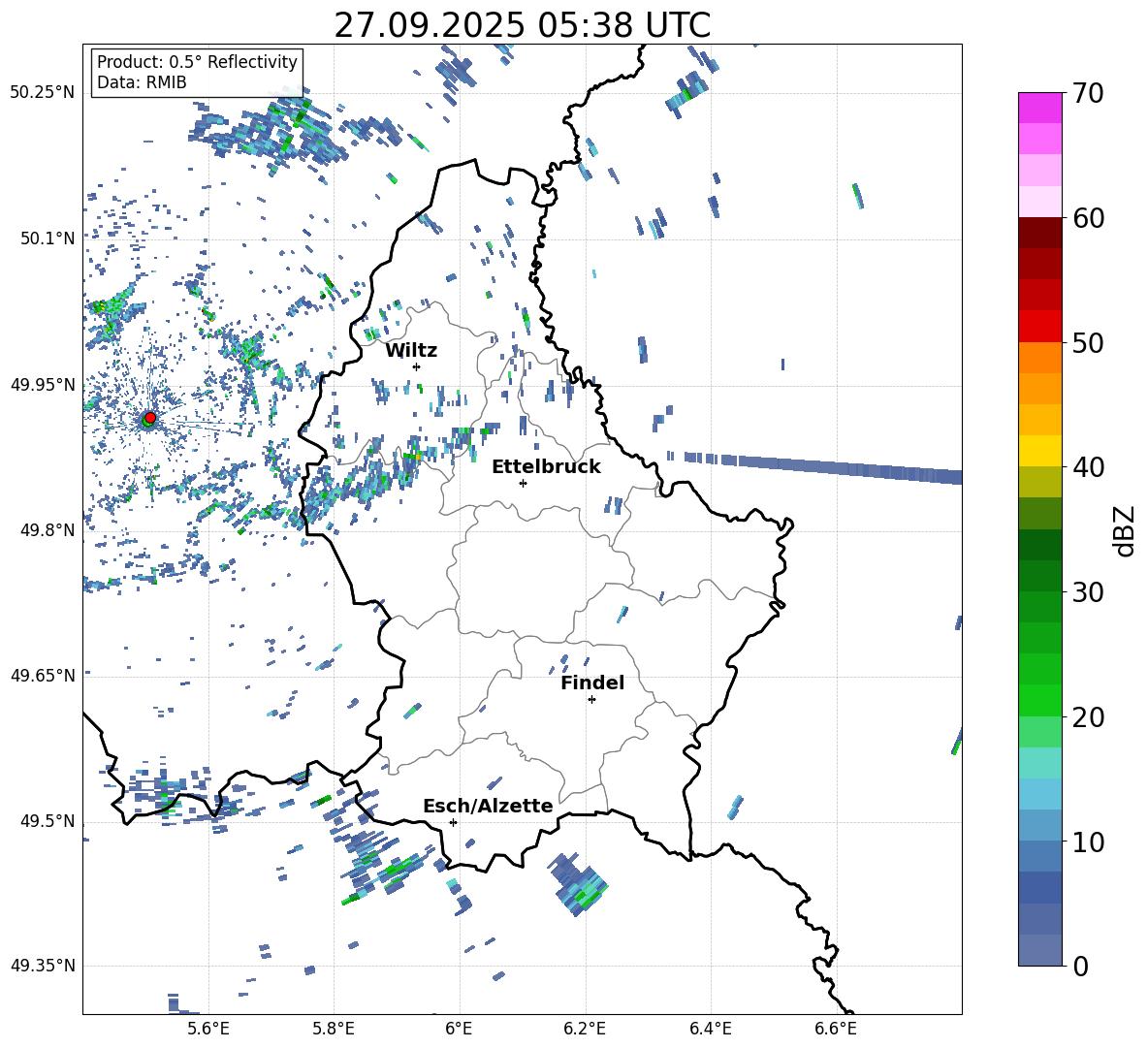Viewport: 1148px width, 1048px height.
Task: Click the 30 tick on the colorbar
Action: coord(1089,592)
